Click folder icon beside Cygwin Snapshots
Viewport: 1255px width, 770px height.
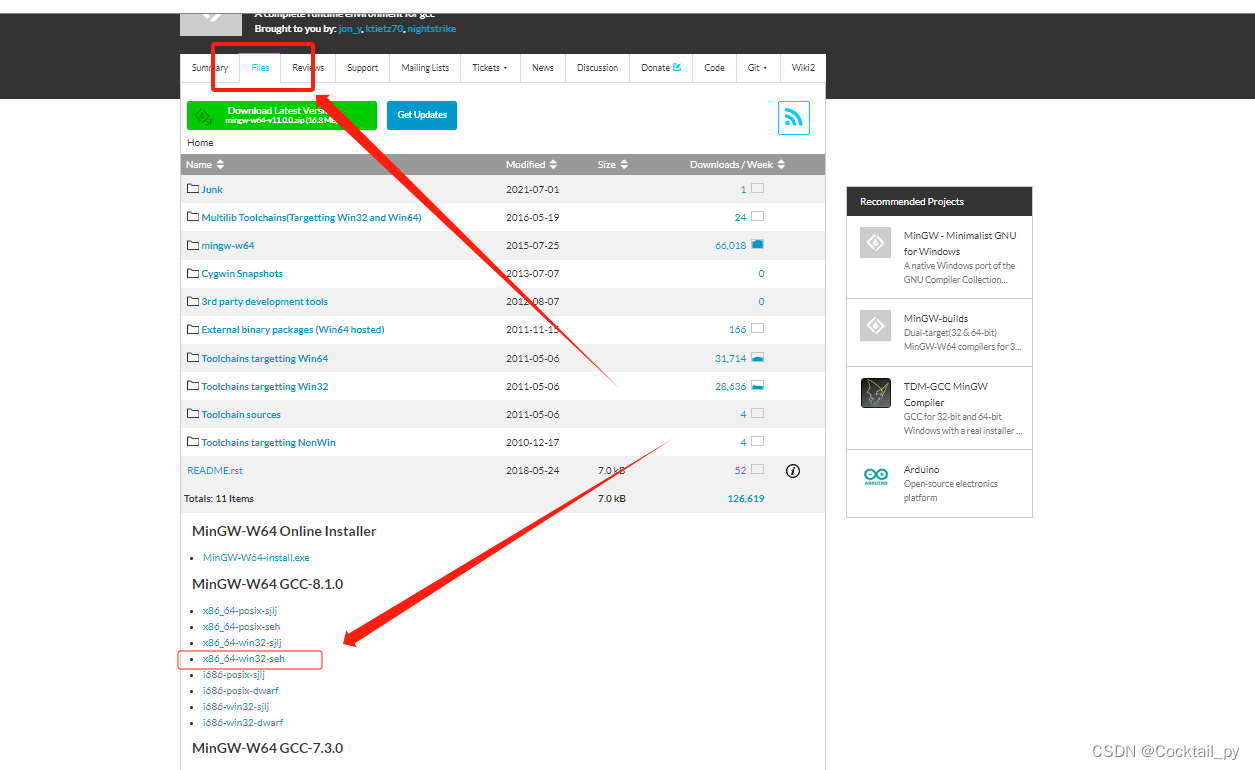coord(193,272)
